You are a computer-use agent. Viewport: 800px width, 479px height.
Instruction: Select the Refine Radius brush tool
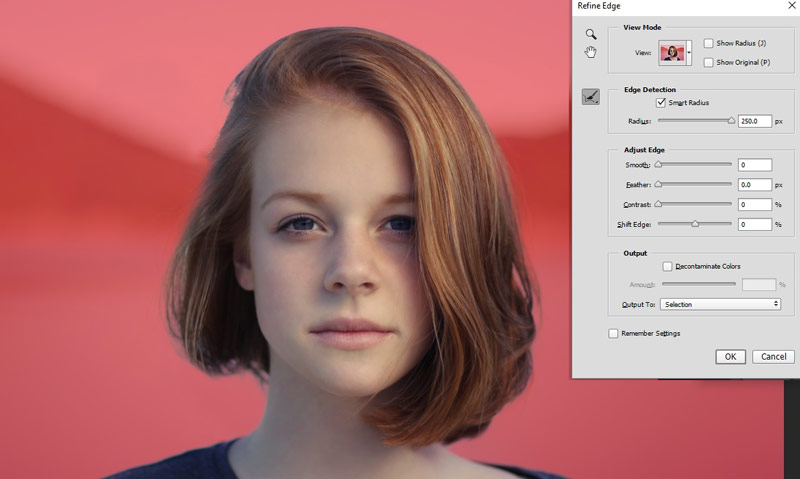[x=591, y=96]
